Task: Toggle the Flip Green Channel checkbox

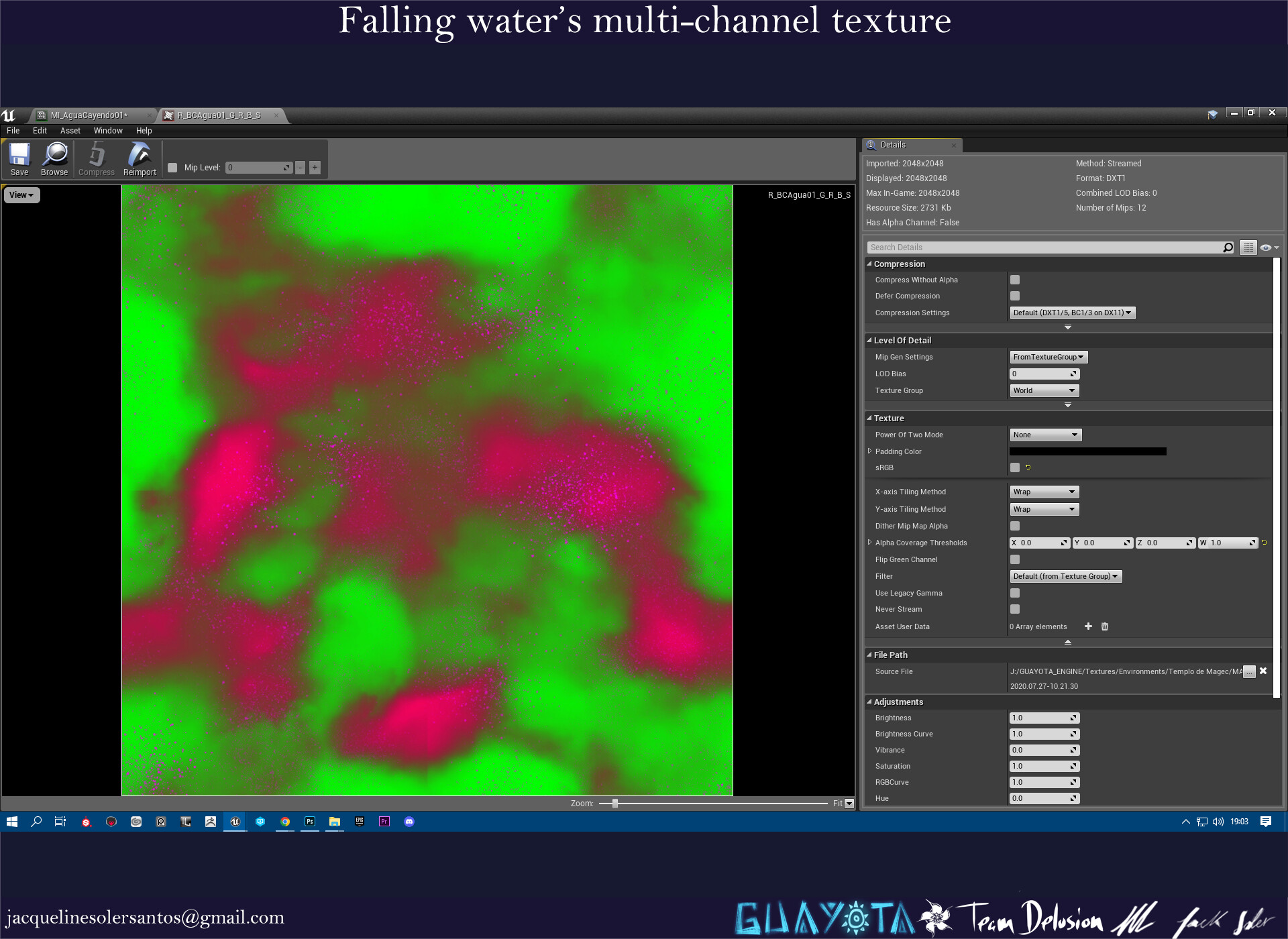Action: (1015, 559)
